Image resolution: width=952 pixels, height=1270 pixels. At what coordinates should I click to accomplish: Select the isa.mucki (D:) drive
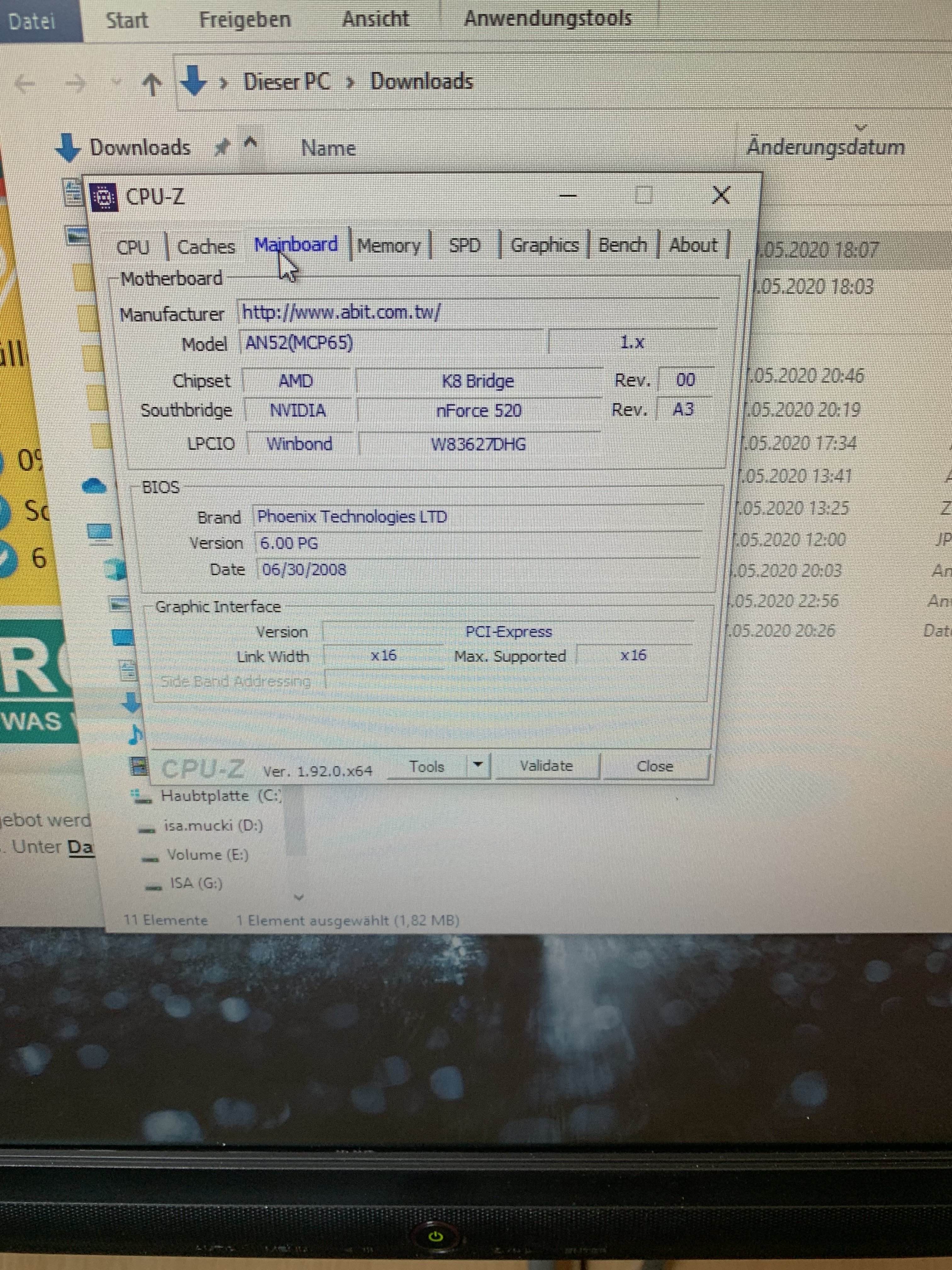(213, 826)
